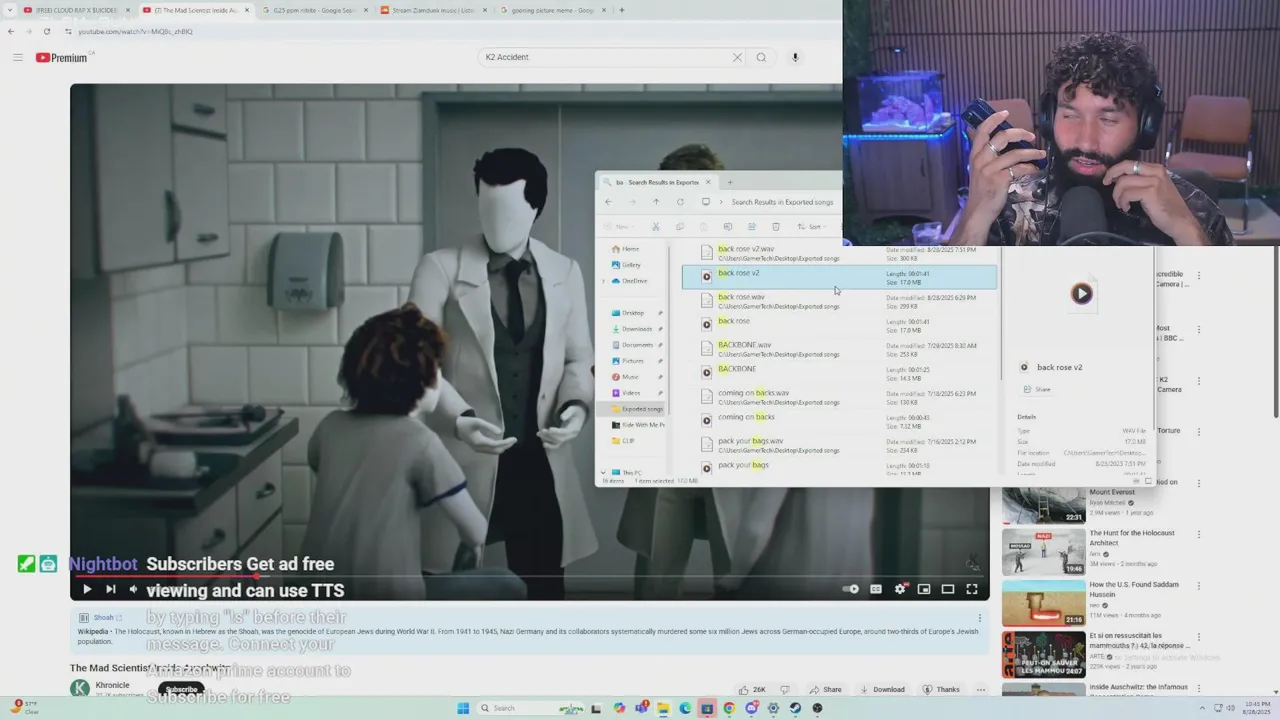1280x720 pixels.
Task: Click Share in the details pane
Action: pyautogui.click(x=1037, y=390)
